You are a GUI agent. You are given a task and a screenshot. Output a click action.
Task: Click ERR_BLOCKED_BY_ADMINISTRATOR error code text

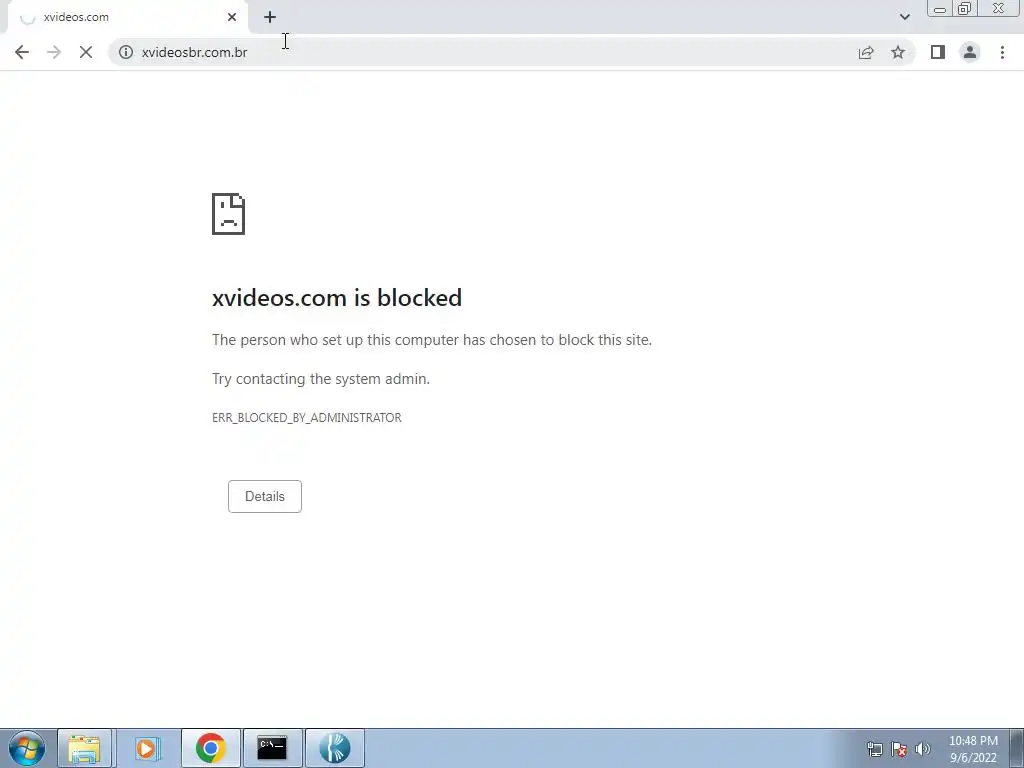(x=307, y=418)
